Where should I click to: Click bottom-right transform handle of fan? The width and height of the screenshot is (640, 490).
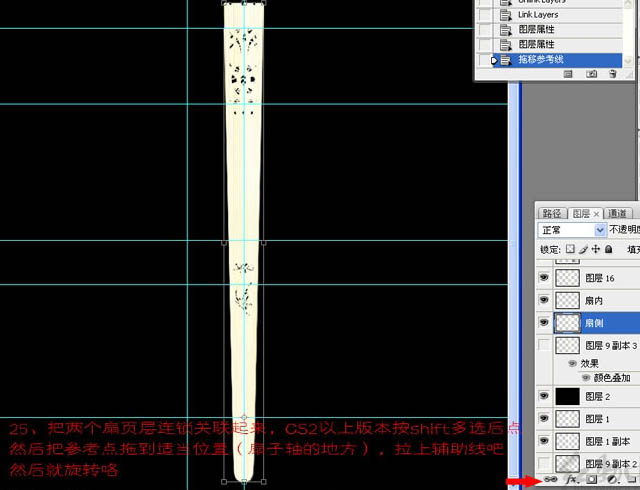coord(264,482)
